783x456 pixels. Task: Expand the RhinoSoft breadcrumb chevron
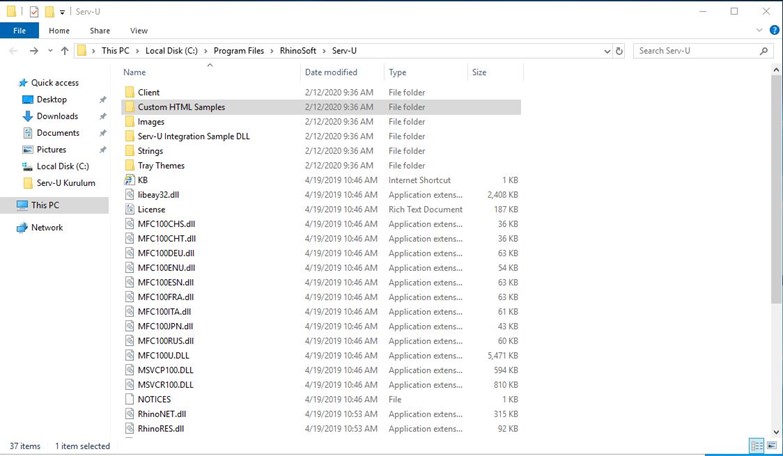point(324,51)
